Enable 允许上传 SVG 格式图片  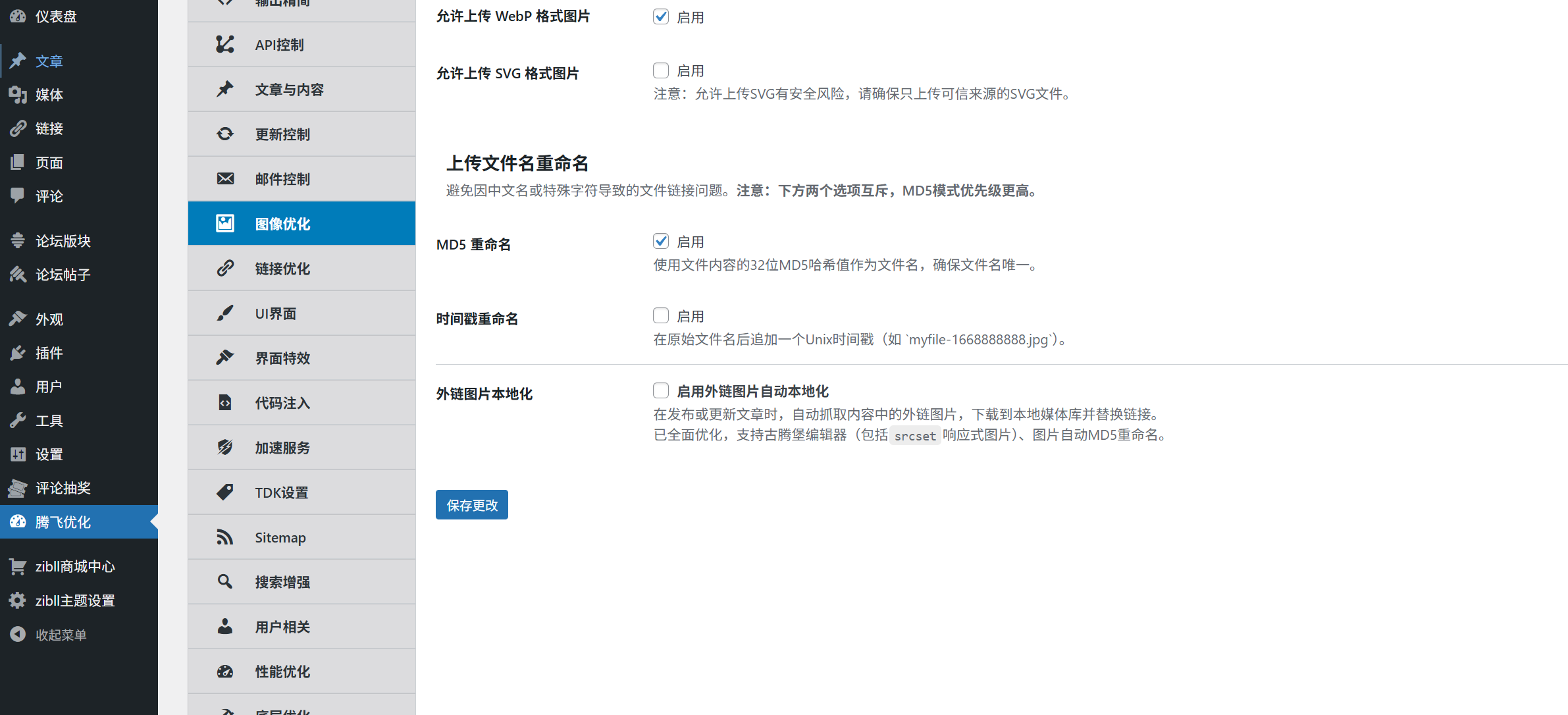point(660,70)
